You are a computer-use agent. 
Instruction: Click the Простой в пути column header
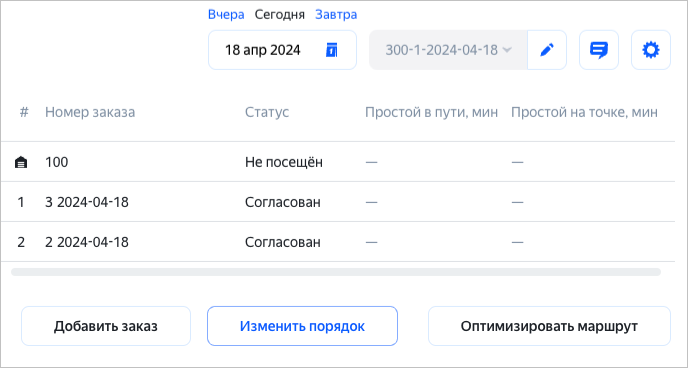coord(431,112)
